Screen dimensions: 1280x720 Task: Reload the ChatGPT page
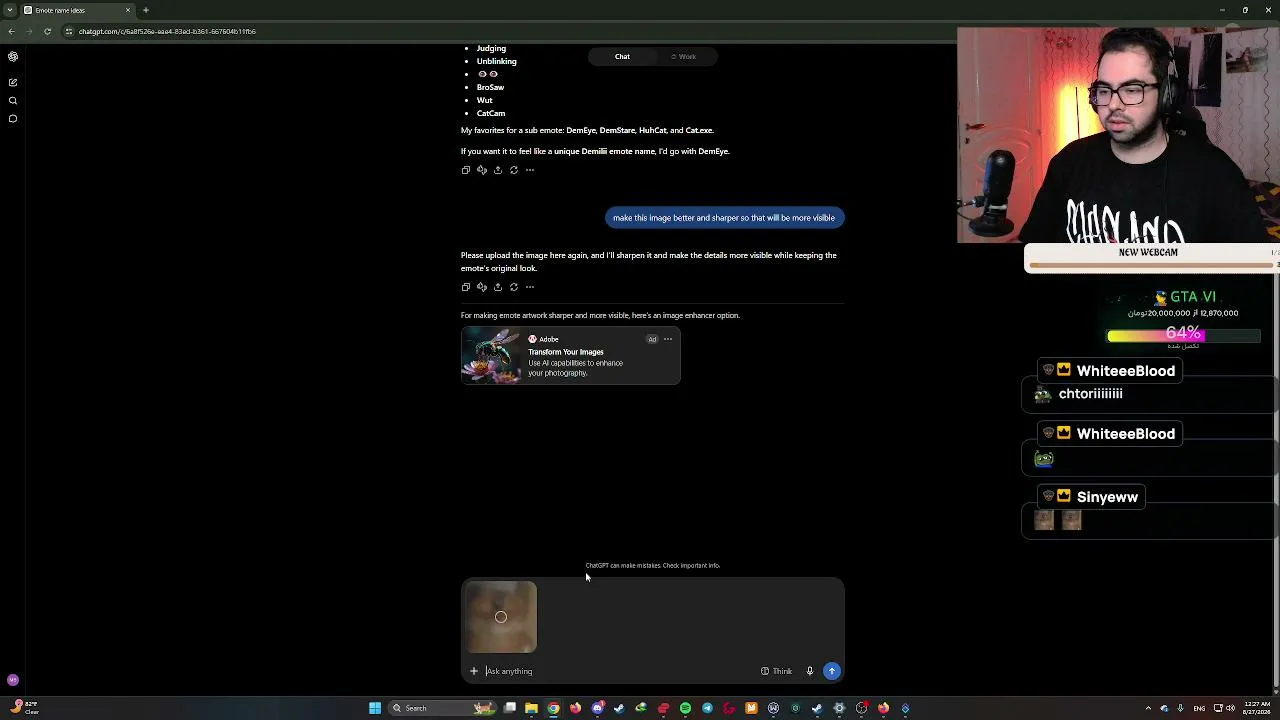click(x=47, y=31)
